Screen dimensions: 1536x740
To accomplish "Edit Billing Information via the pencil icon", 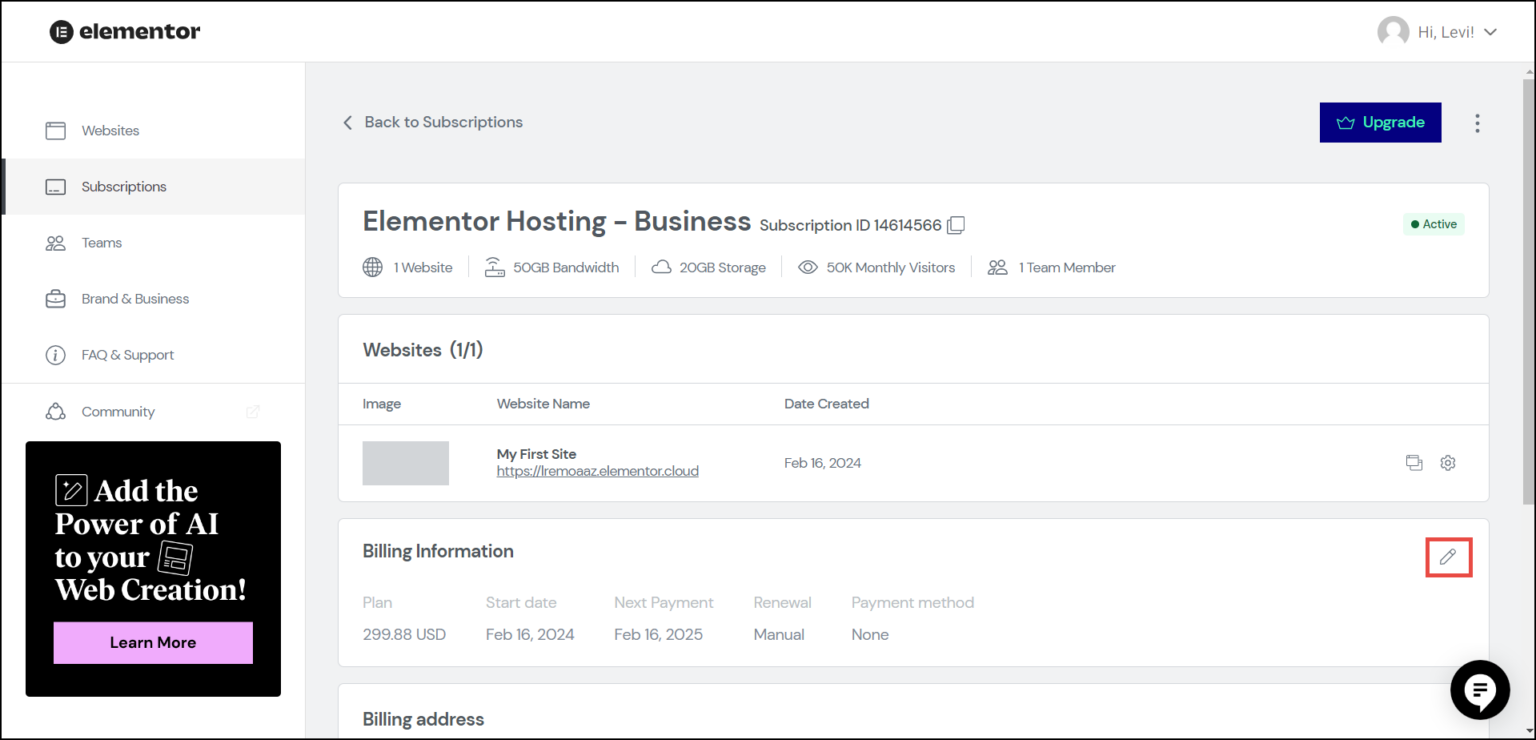I will tap(1448, 557).
